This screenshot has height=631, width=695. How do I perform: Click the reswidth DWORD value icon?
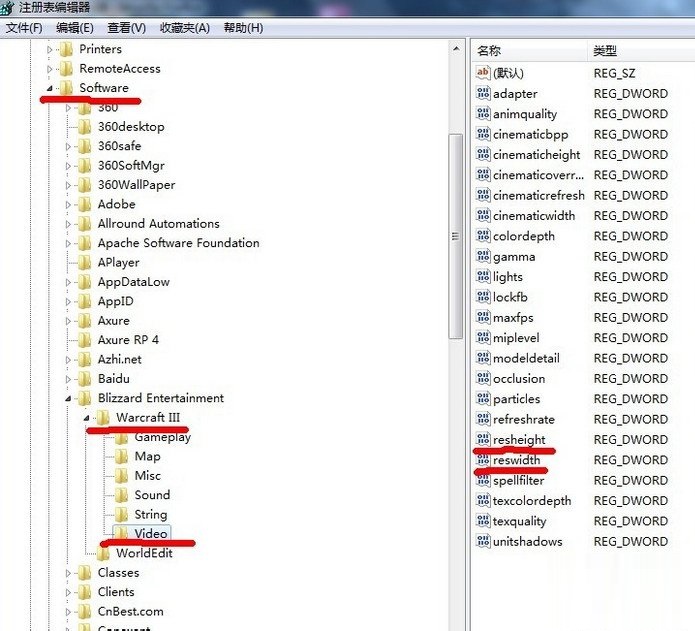pyautogui.click(x=482, y=460)
